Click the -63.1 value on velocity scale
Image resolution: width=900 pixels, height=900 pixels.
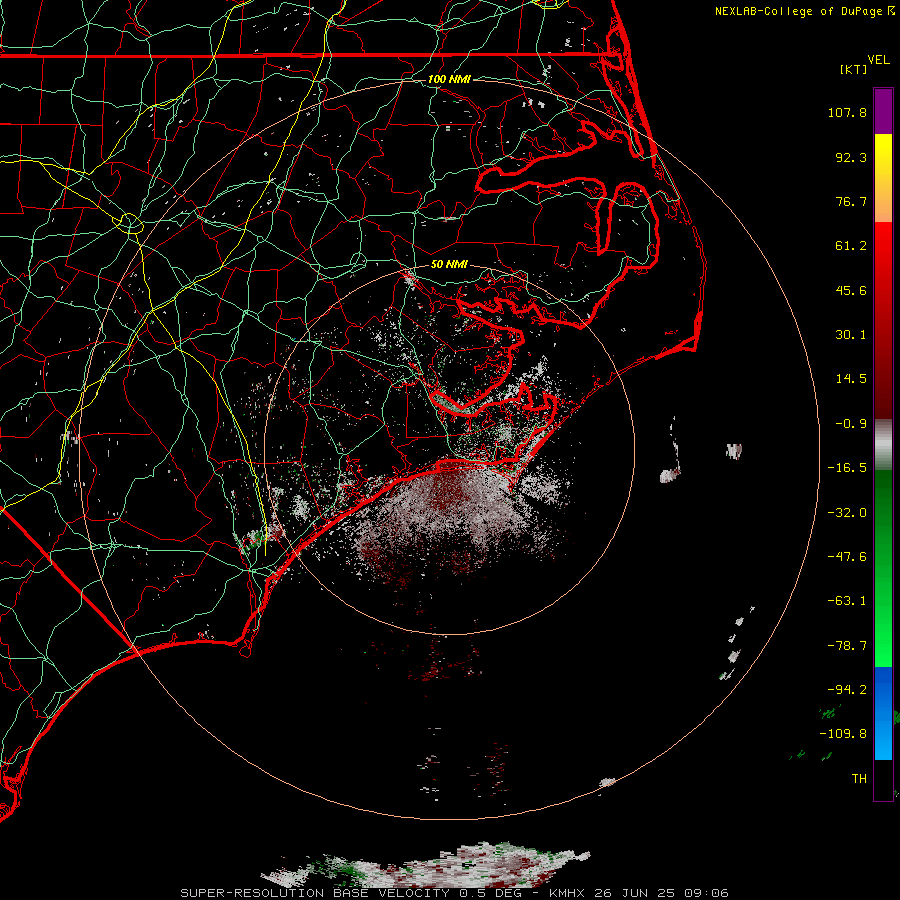click(847, 601)
